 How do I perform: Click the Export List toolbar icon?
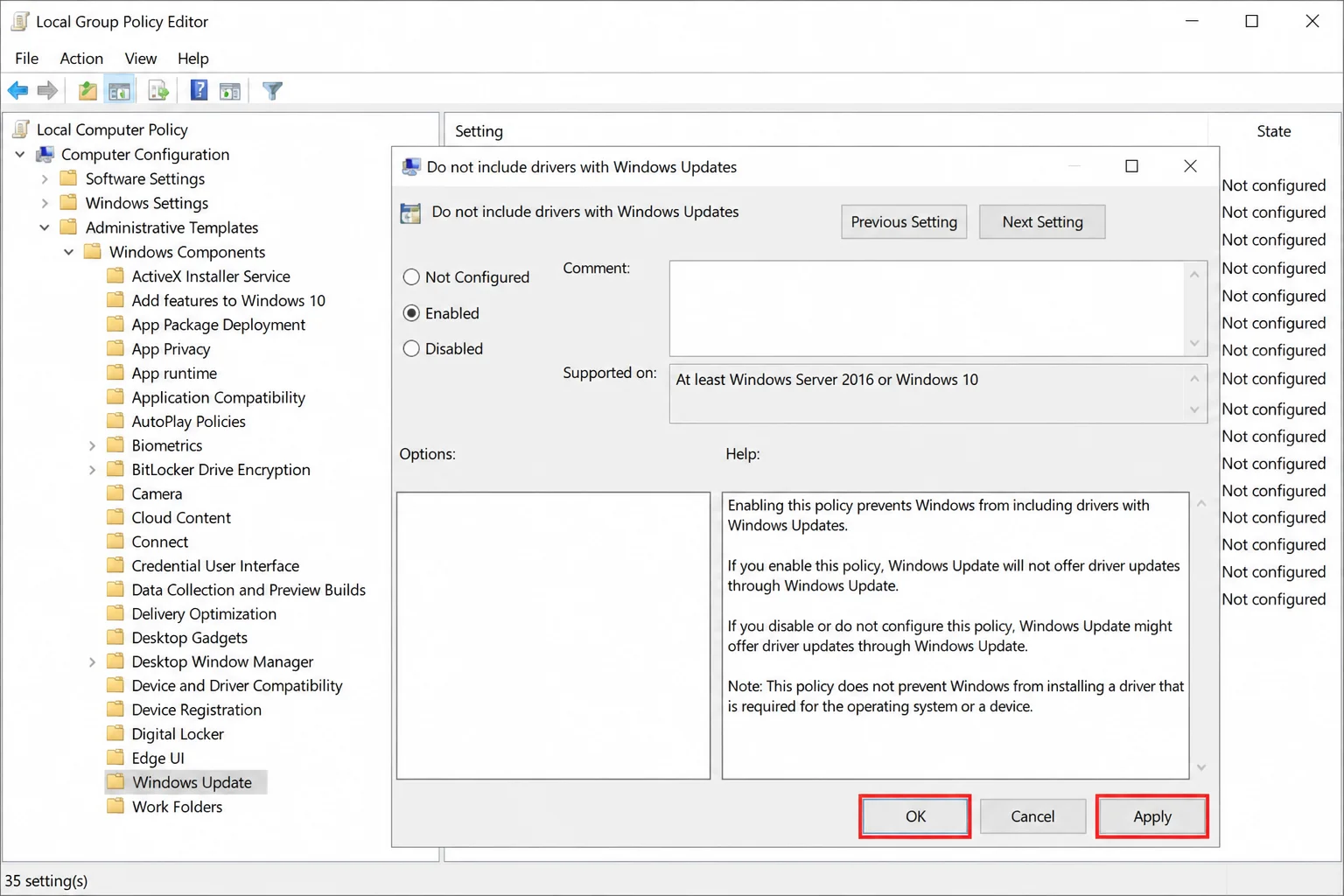coord(158,90)
